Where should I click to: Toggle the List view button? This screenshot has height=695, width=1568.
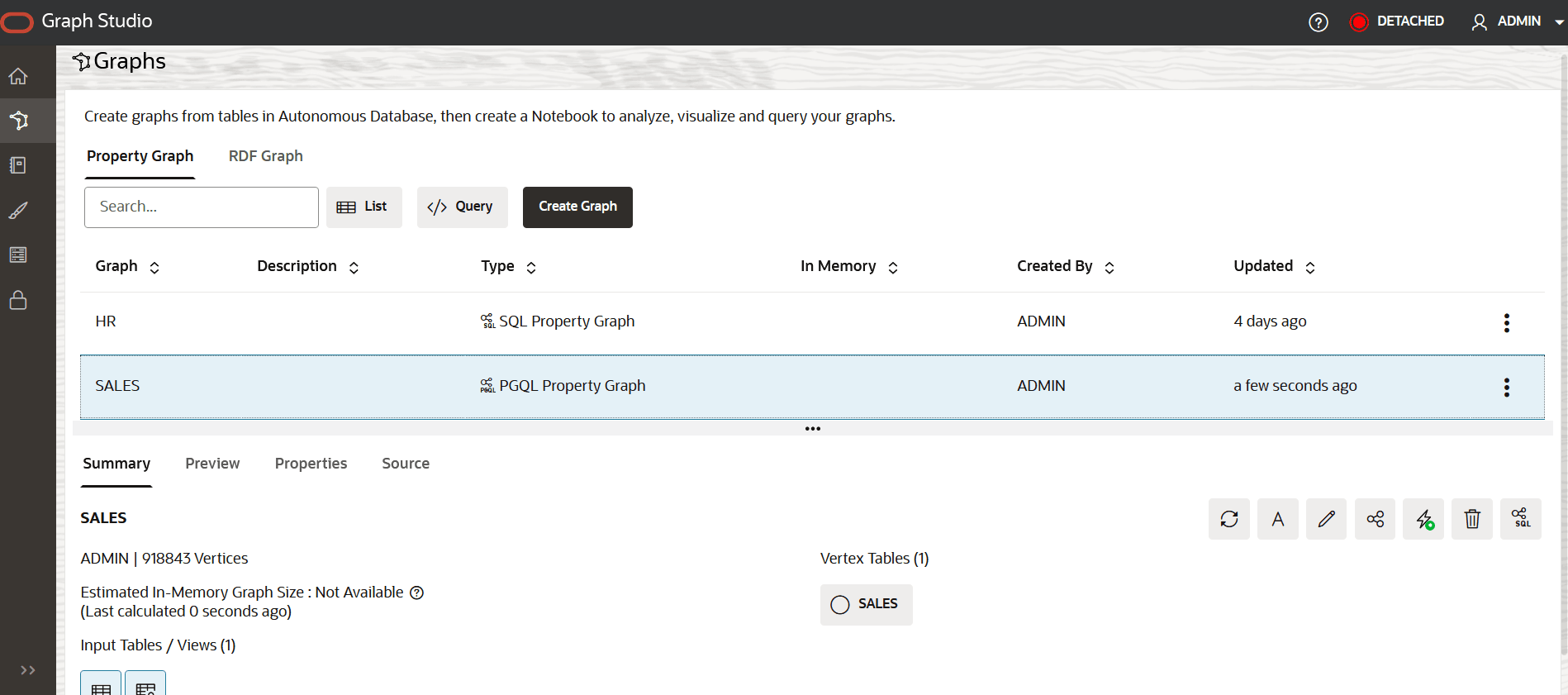click(x=364, y=207)
